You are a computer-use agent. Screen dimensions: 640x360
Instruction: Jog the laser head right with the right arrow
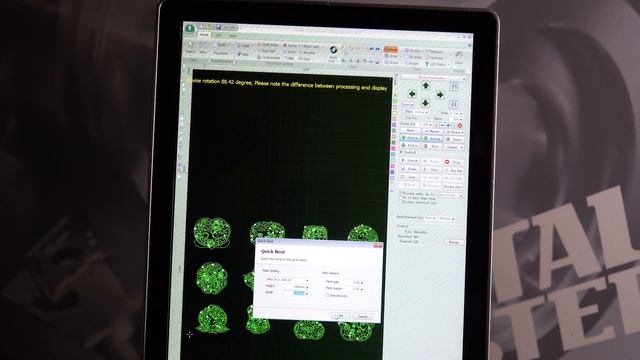[x=440, y=95]
